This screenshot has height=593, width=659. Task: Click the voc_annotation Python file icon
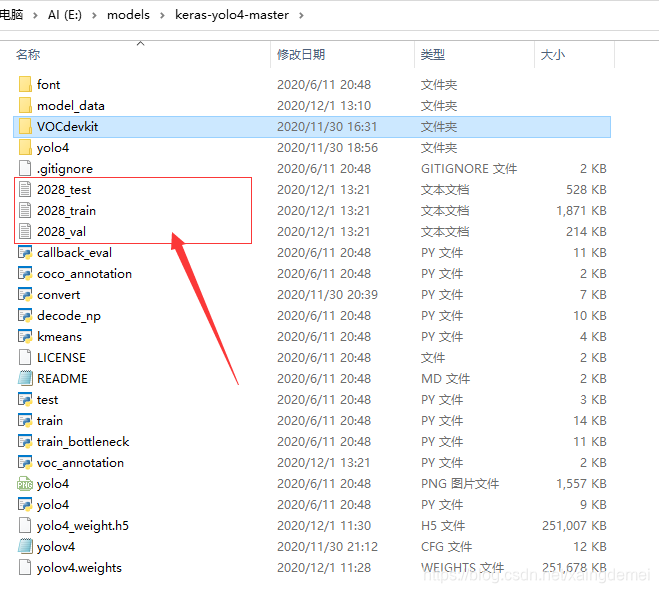click(25, 462)
